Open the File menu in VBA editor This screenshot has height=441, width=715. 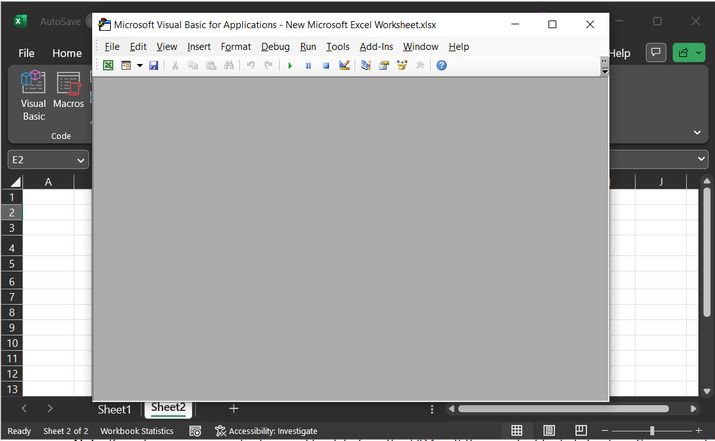pyautogui.click(x=112, y=47)
